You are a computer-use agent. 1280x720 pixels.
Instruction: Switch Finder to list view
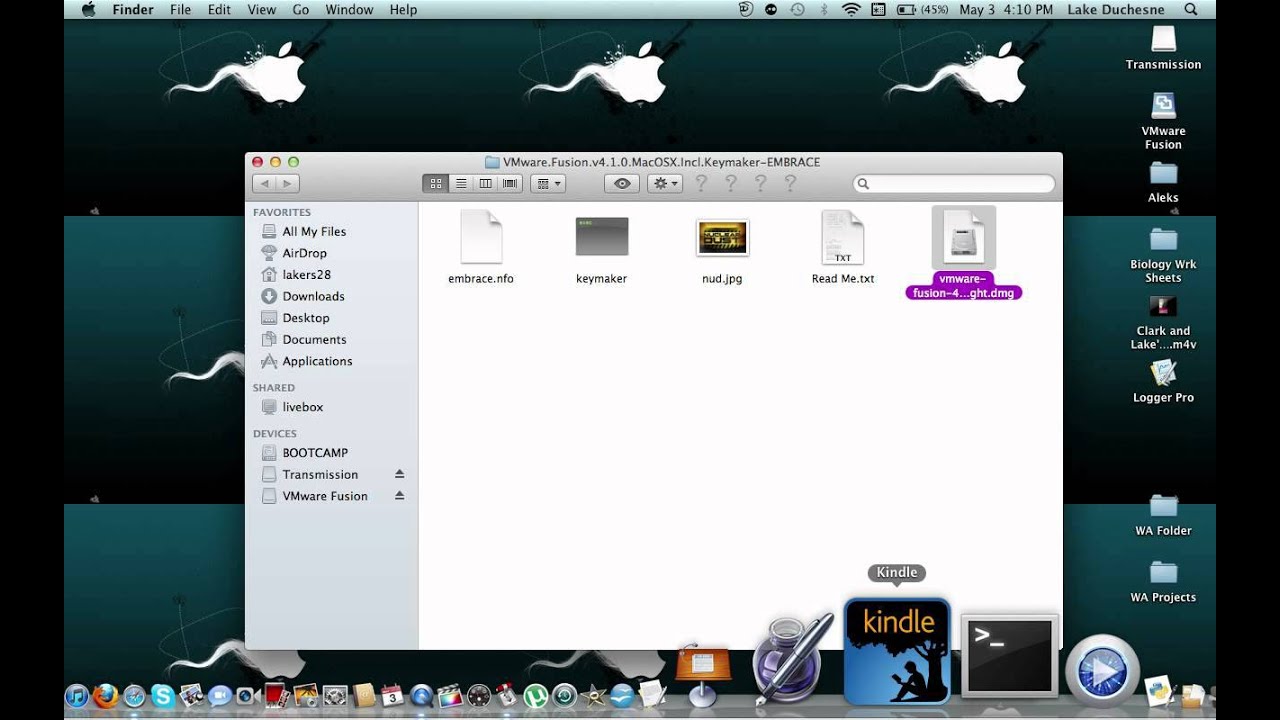(x=461, y=184)
